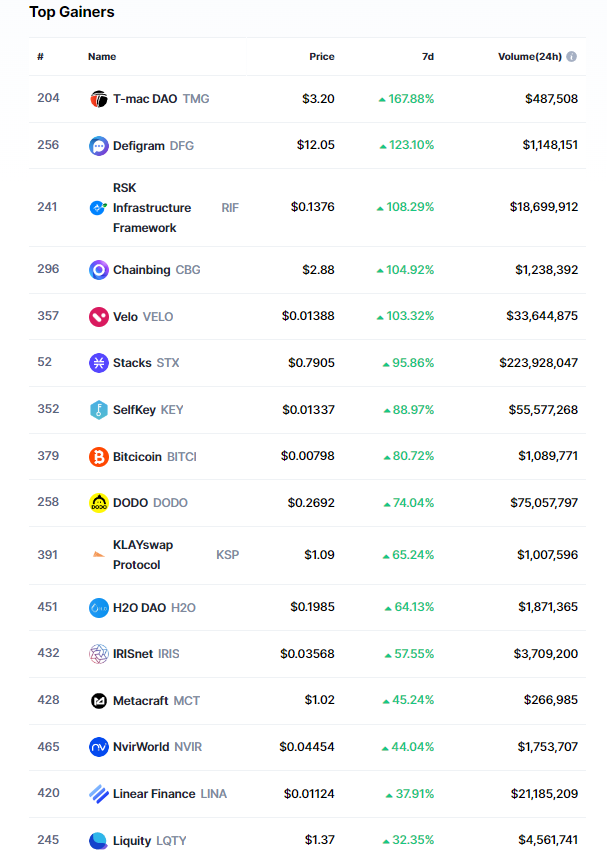Screen dimensions: 607x857
Task: Click the Bitcicoin orange B icon
Action: (98, 457)
